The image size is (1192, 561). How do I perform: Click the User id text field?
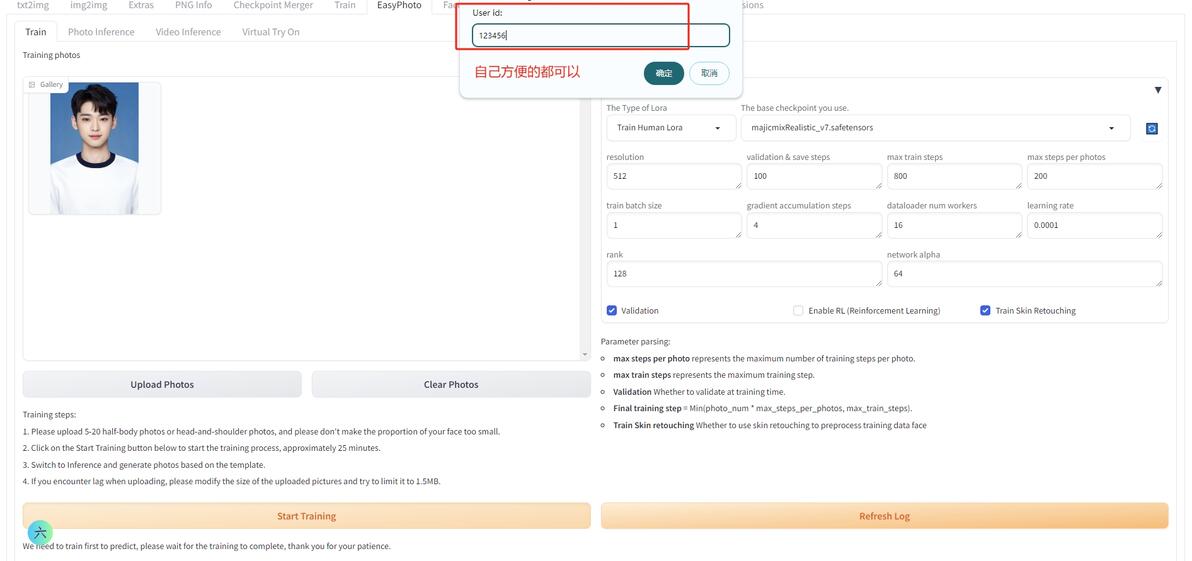tap(601, 35)
